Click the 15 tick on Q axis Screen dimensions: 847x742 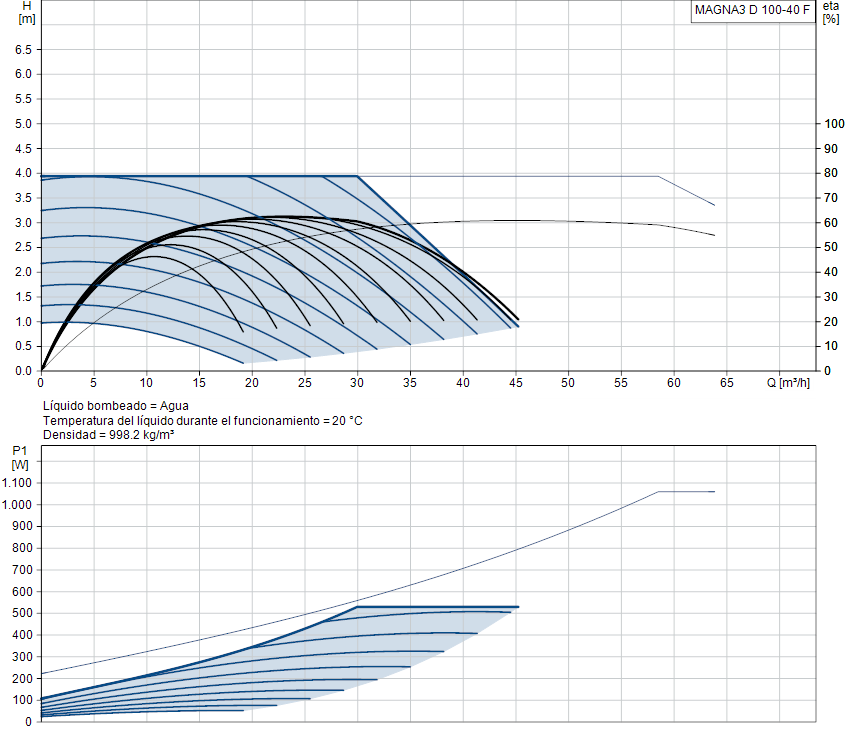pyautogui.click(x=199, y=383)
